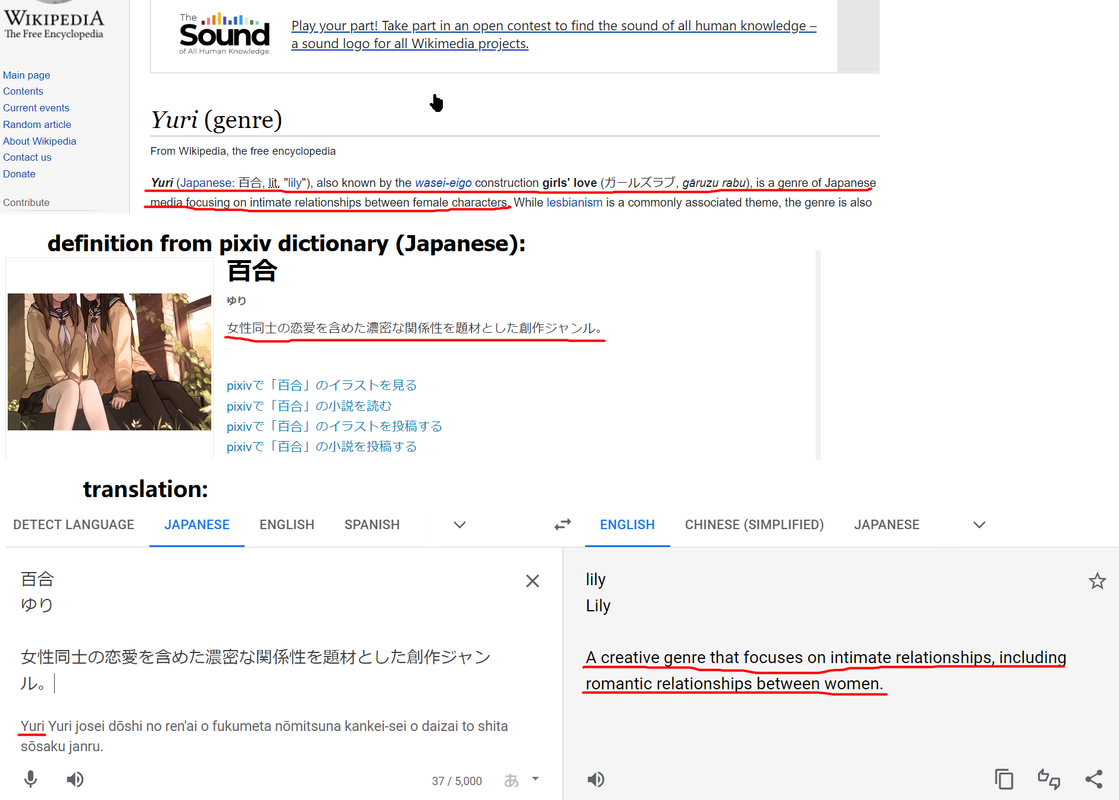Viewport: 1119px width, 800px height.
Task: Expand more target languages chevron
Action: (979, 525)
